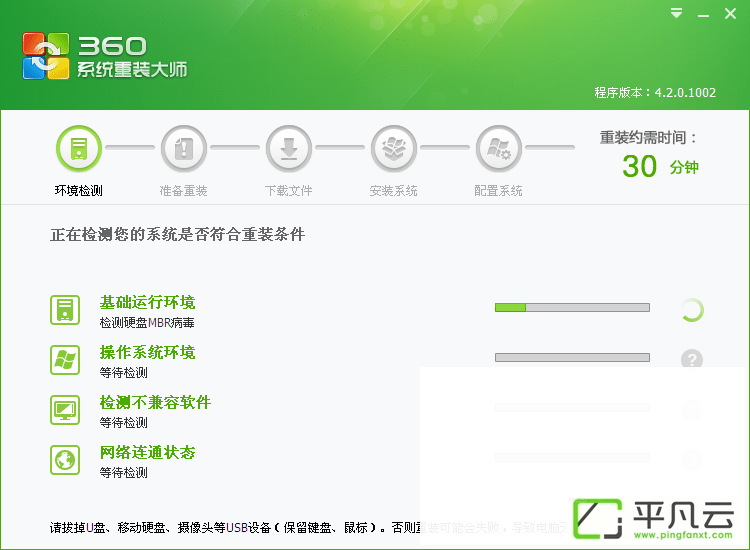Select the 安装系统 step icon
Viewport: 750px width, 550px height.
(394, 148)
